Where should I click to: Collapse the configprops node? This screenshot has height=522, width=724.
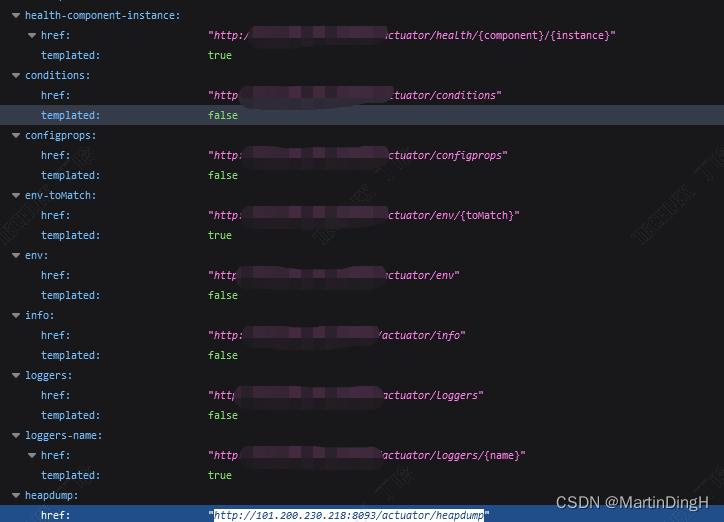pos(16,135)
